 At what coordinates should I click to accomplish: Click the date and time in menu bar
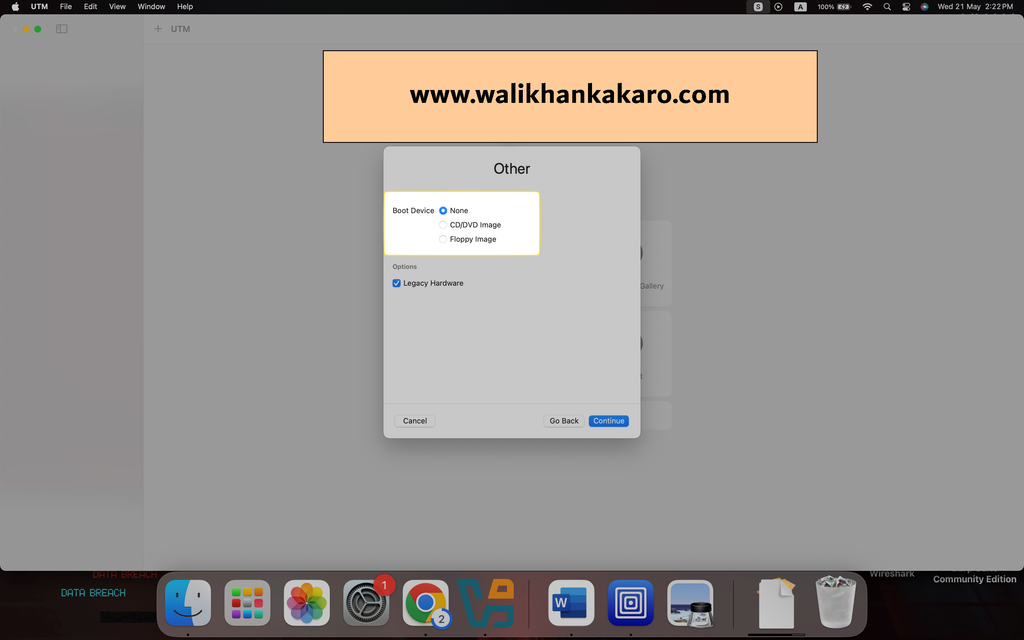pyautogui.click(x=975, y=7)
